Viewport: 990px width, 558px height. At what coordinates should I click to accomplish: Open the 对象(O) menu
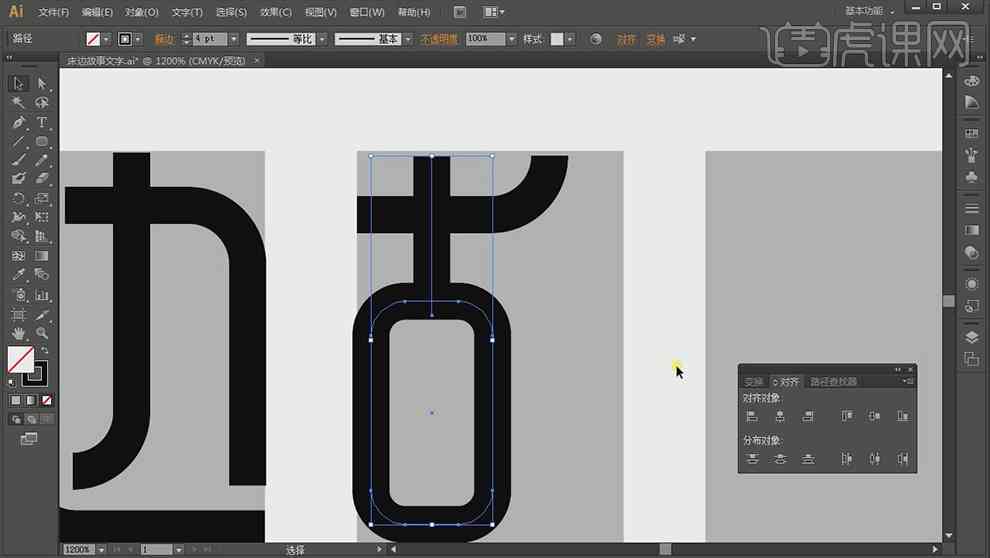(x=141, y=12)
